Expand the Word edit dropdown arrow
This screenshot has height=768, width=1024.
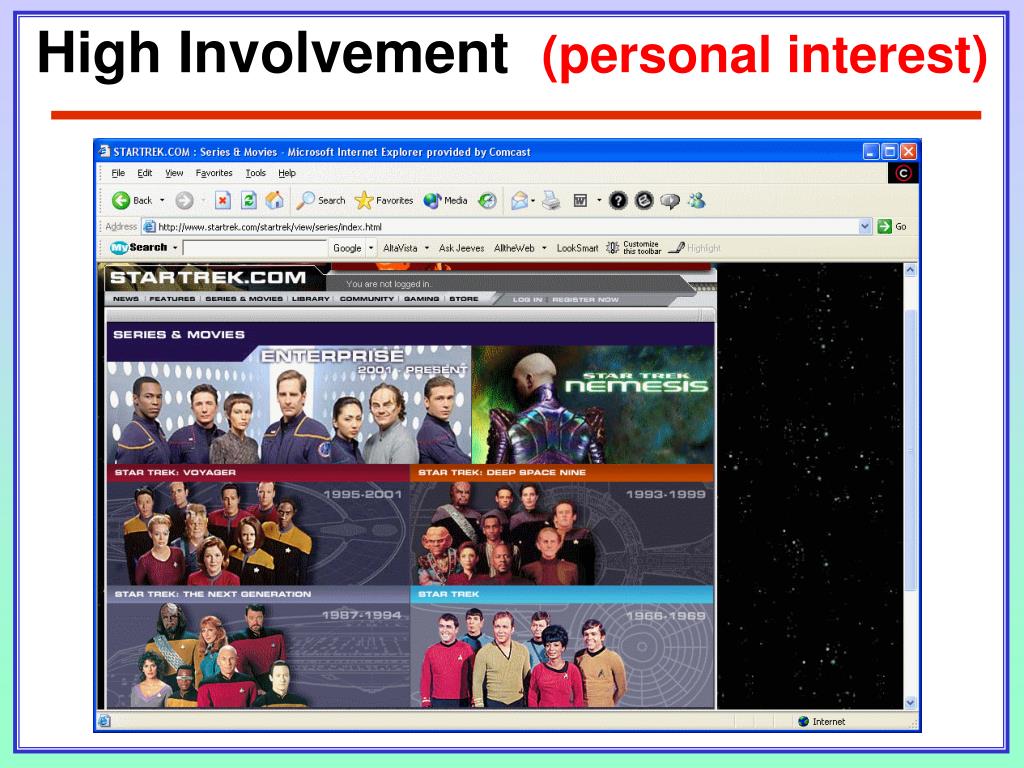[599, 200]
